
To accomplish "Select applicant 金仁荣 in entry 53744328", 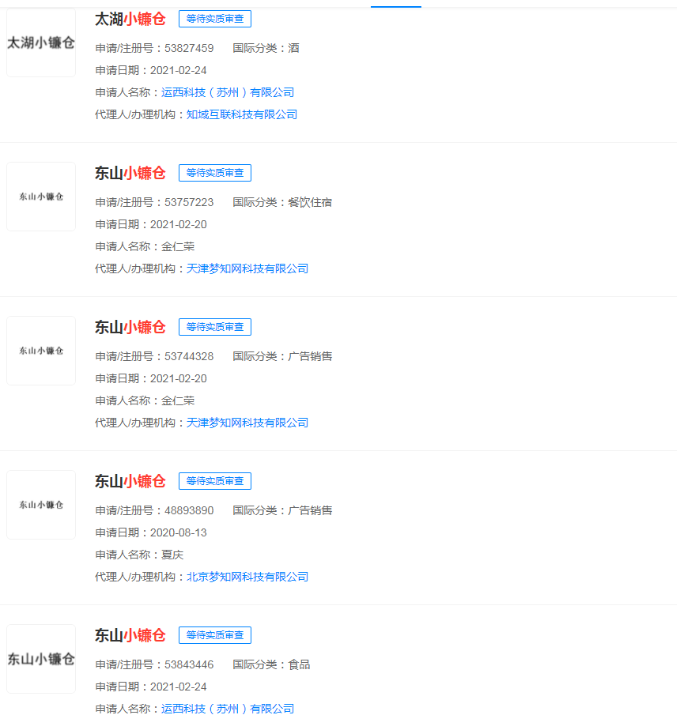I will [178, 401].
